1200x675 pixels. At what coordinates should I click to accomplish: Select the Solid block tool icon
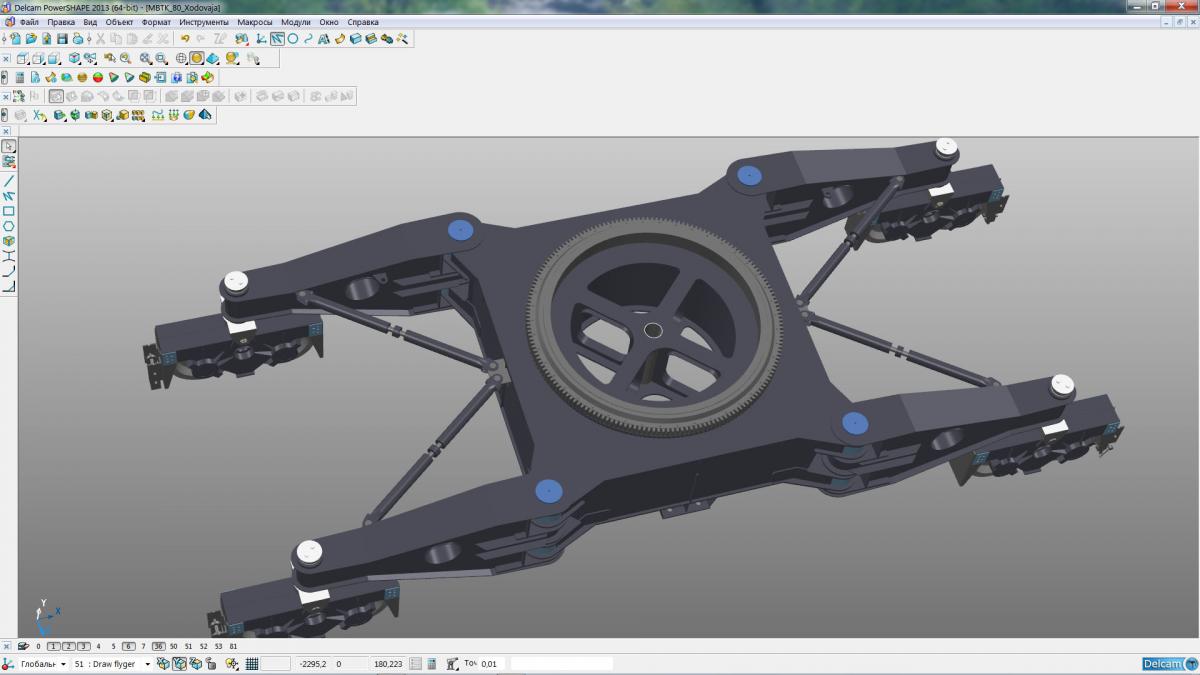coord(356,39)
